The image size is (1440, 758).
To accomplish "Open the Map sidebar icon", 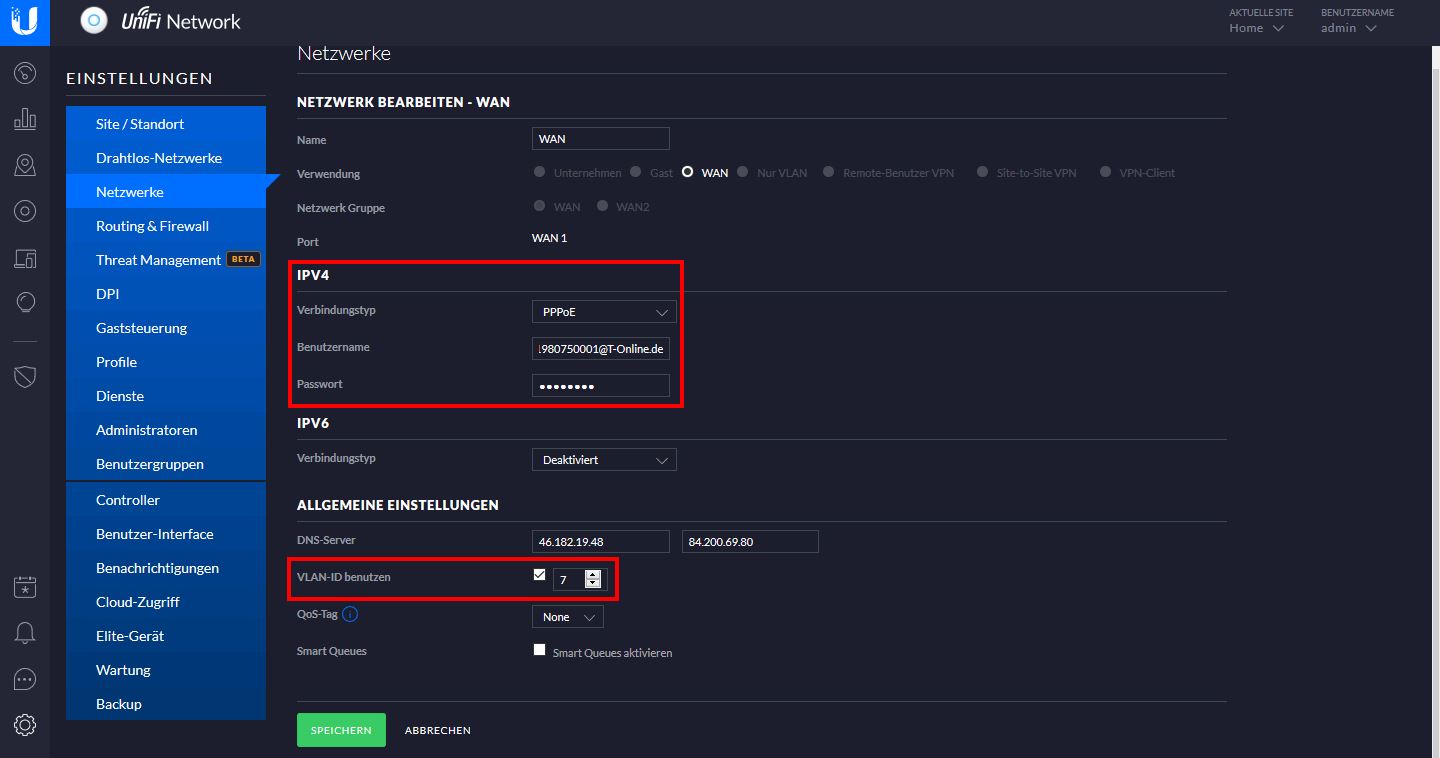I will tap(25, 165).
